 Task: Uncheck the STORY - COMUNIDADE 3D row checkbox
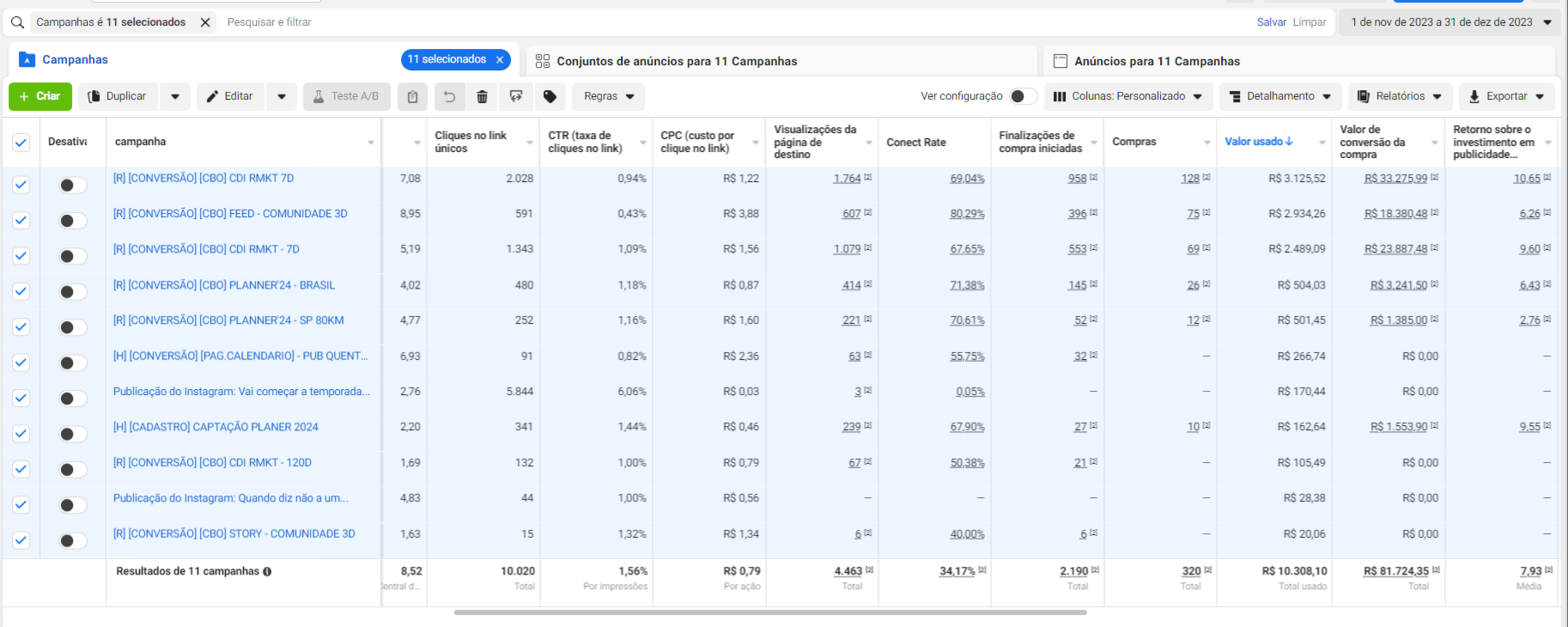click(21, 540)
